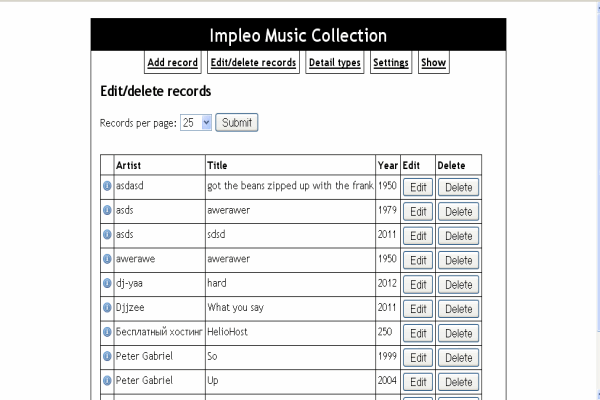600x400 pixels.
Task: Edit the Peter Gabriel So record
Action: pyautogui.click(x=418, y=358)
